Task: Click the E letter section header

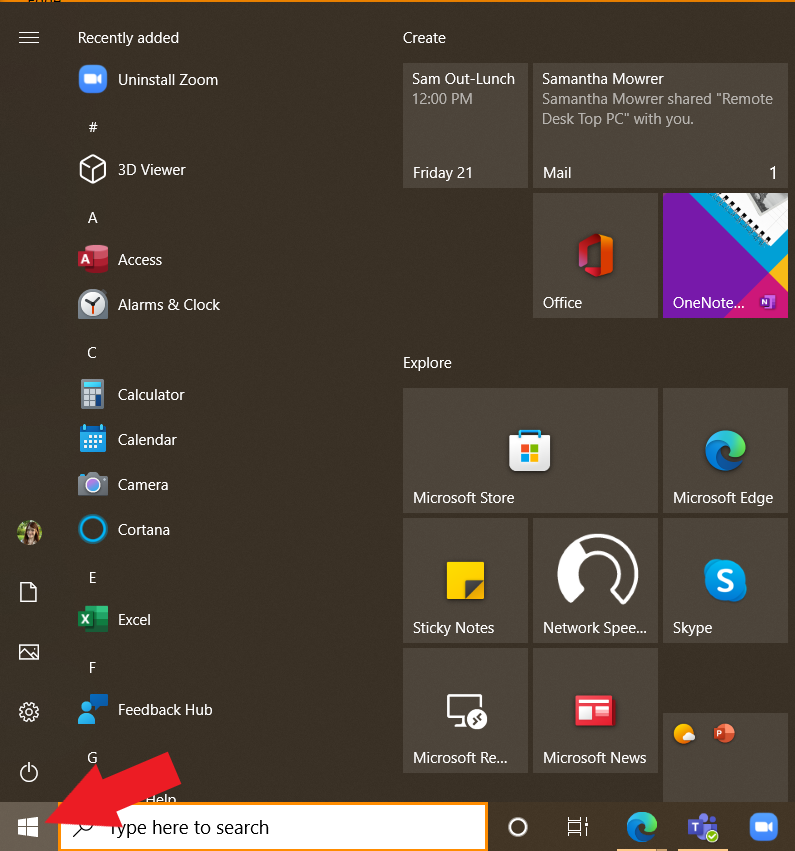Action: coord(92,577)
